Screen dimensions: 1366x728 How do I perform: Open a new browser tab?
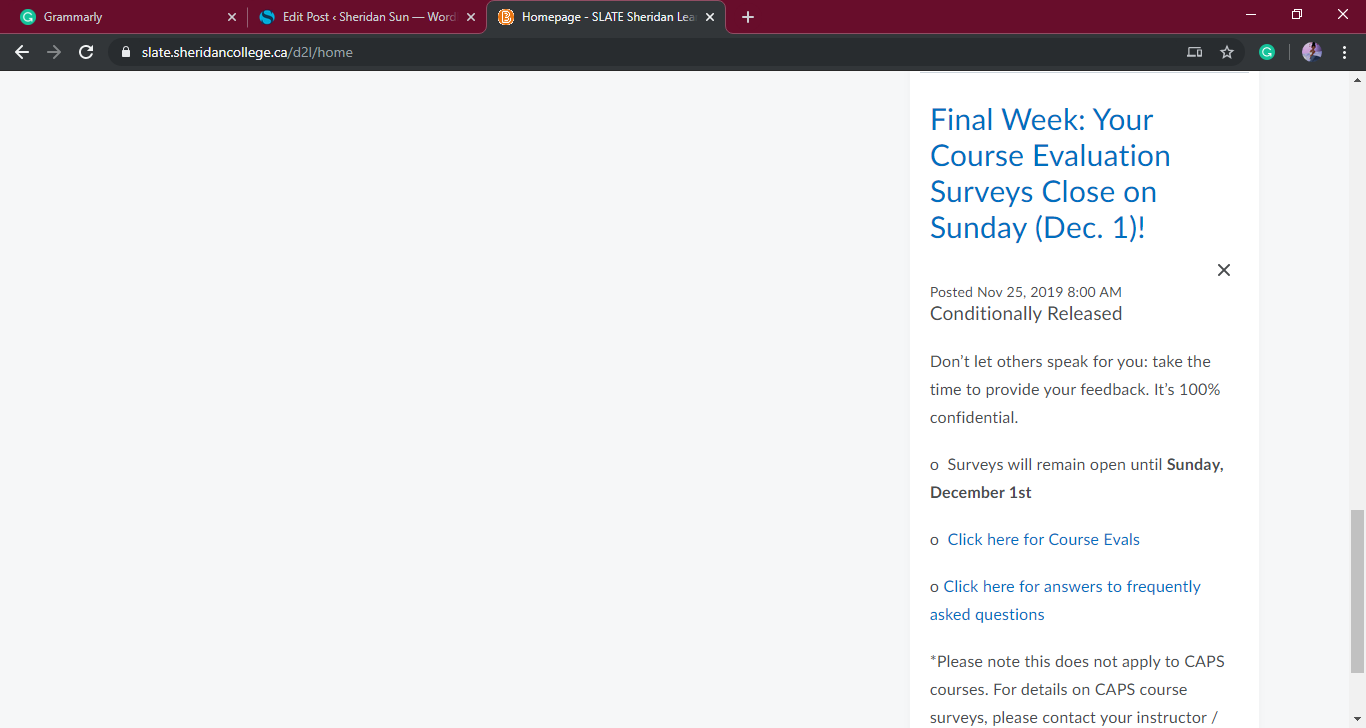[x=748, y=17]
